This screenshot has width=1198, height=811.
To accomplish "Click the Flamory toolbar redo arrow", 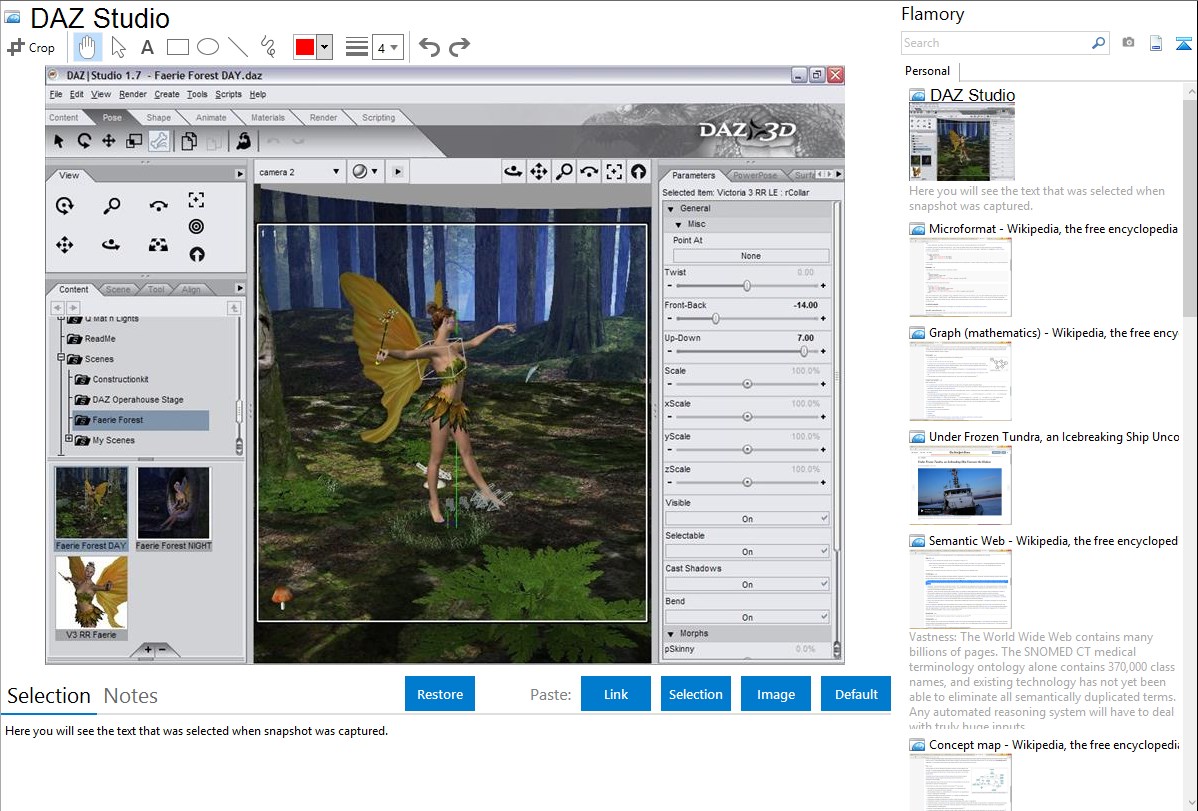I will [x=459, y=47].
